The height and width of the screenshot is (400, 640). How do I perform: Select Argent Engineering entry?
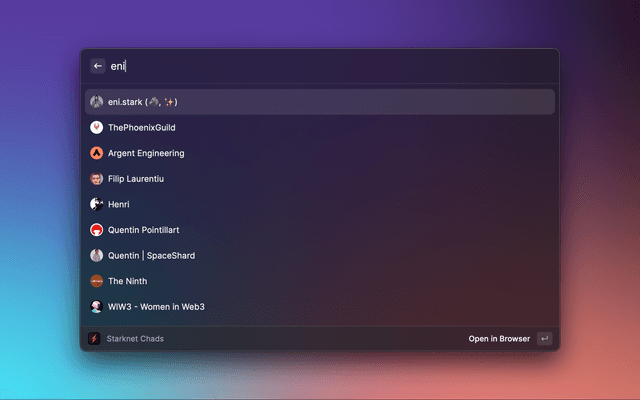tap(320, 153)
